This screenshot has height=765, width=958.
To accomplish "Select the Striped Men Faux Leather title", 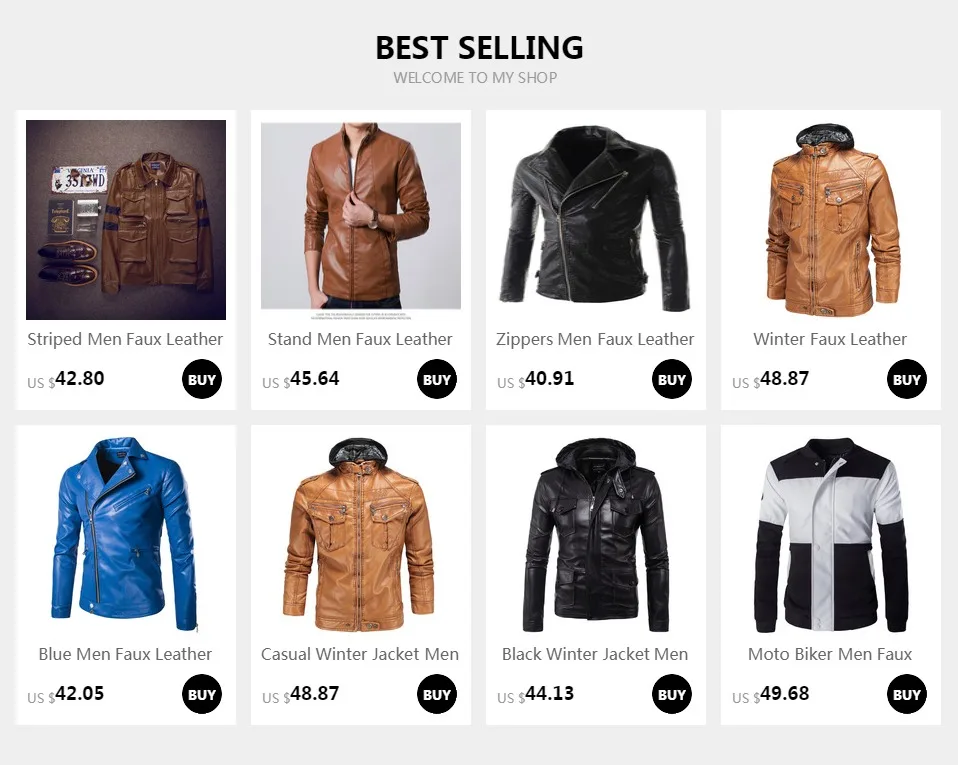I will click(x=125, y=339).
